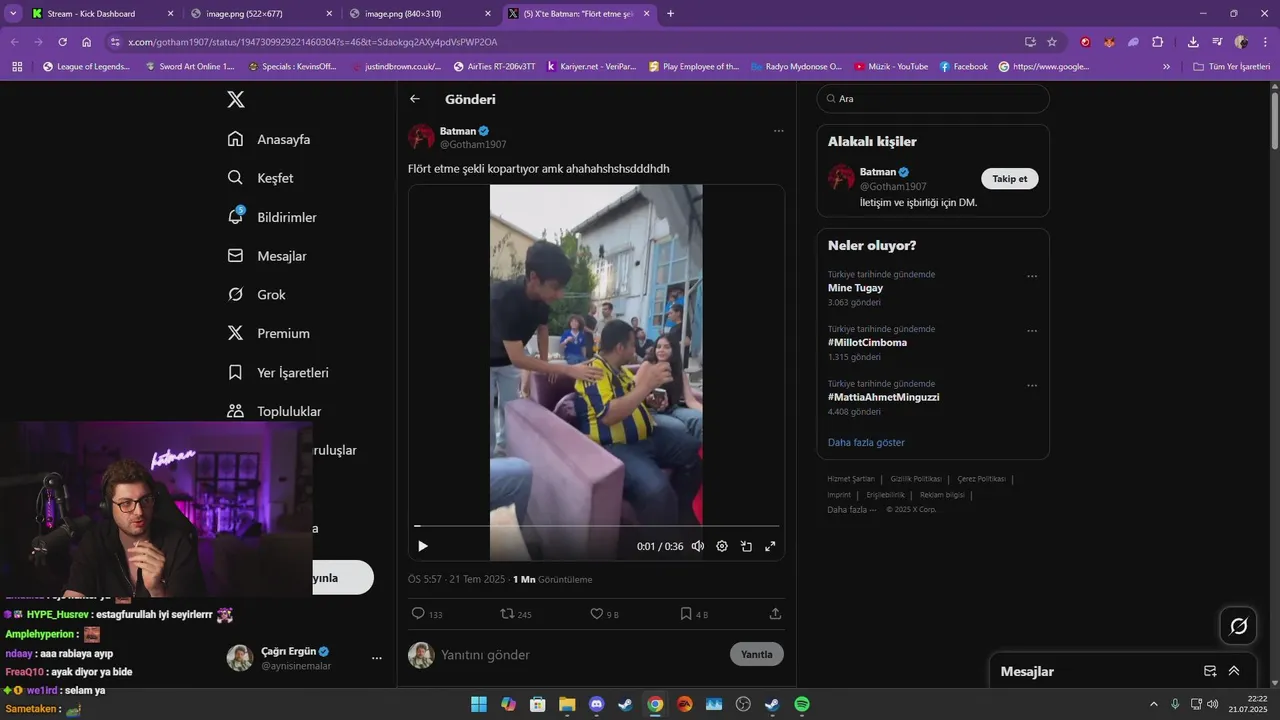The height and width of the screenshot is (720, 1280).
Task: Click the Yanıtla button
Action: (x=757, y=654)
